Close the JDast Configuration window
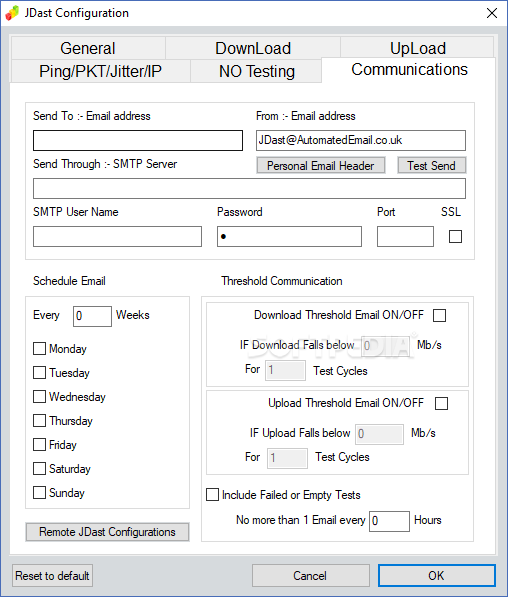 point(492,13)
